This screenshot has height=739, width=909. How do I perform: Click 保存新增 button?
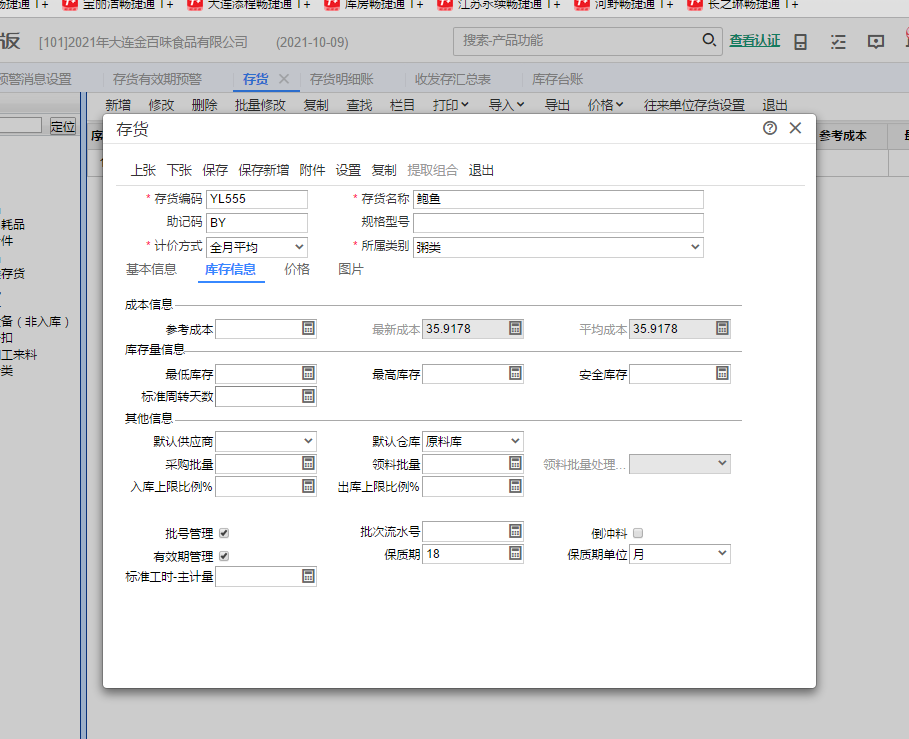point(264,170)
